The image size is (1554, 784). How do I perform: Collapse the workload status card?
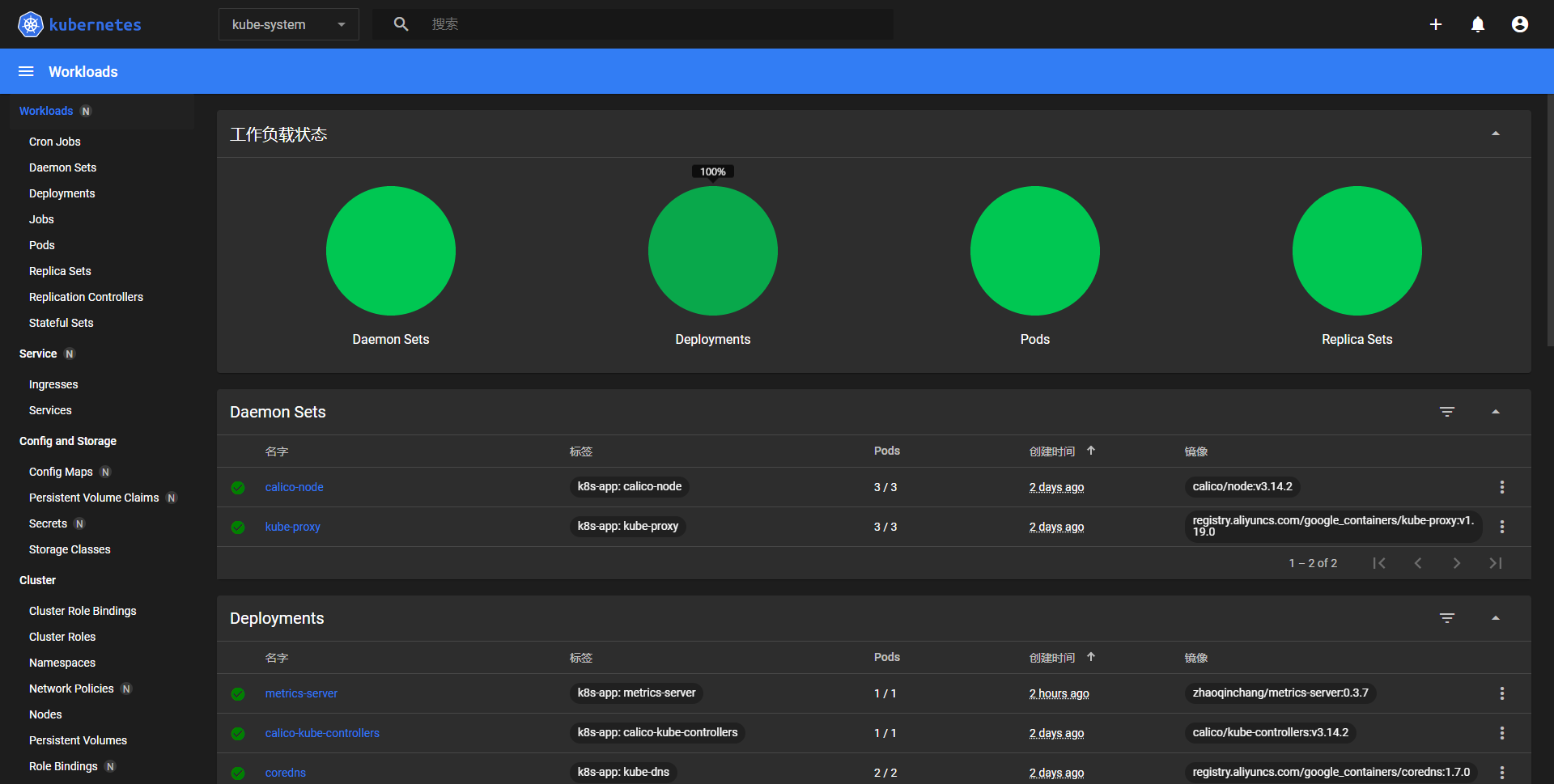[x=1496, y=133]
